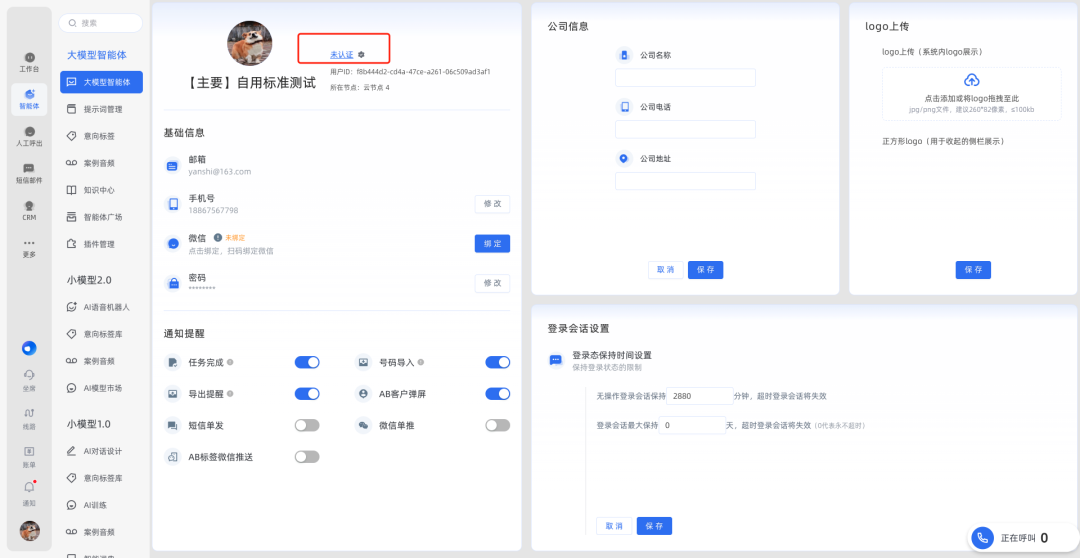Click 修改 button next to 手机号
Image resolution: width=1080 pixels, height=558 pixels.
(492, 204)
